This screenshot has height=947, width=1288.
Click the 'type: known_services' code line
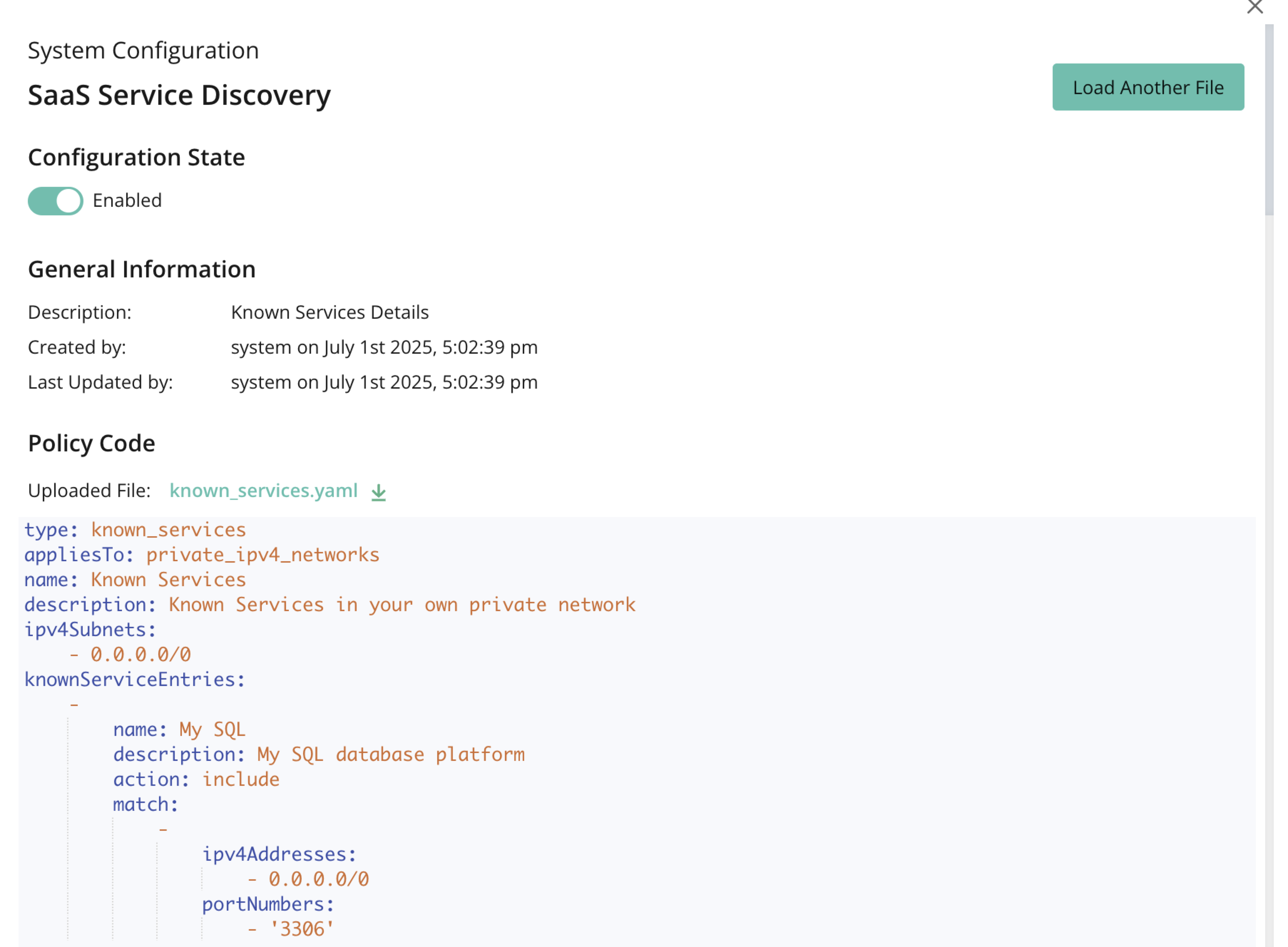(135, 530)
